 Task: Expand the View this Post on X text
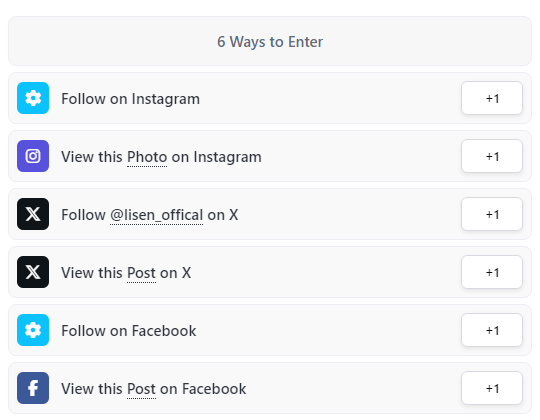click(x=126, y=273)
